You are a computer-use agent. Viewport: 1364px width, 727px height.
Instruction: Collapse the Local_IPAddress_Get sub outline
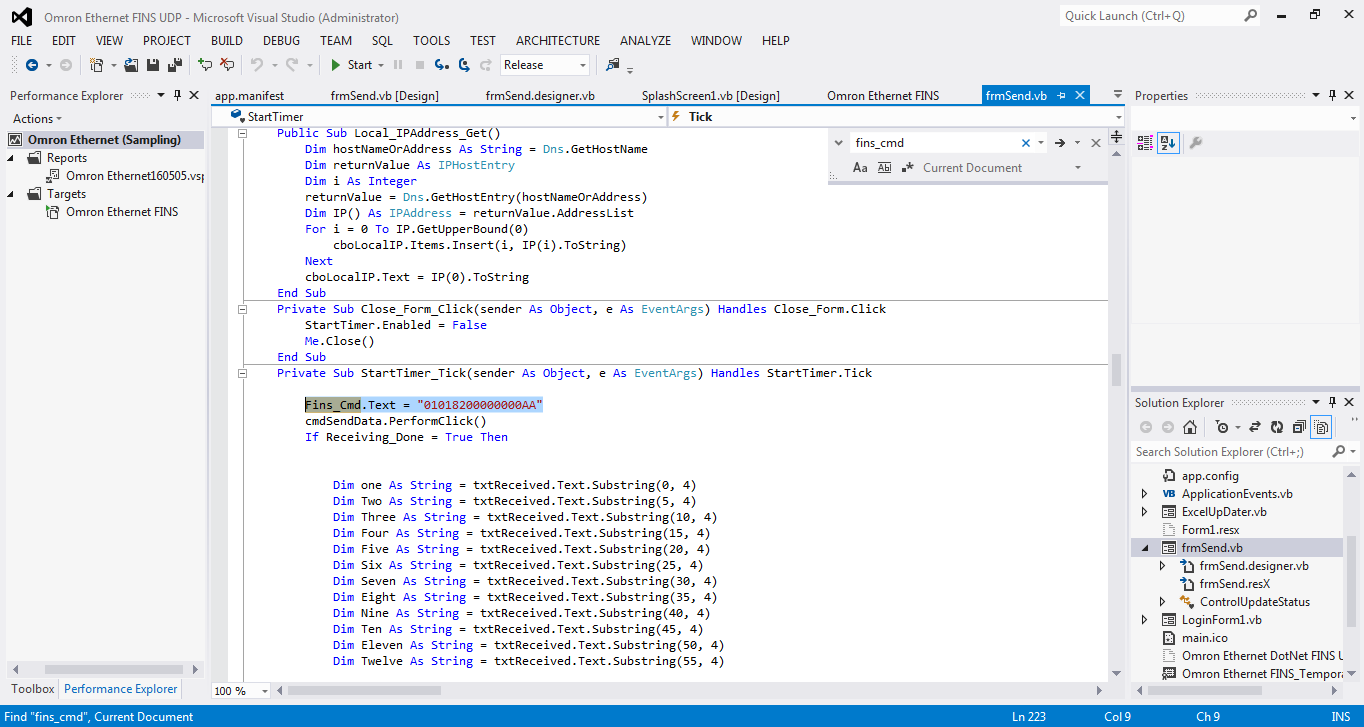click(x=242, y=134)
